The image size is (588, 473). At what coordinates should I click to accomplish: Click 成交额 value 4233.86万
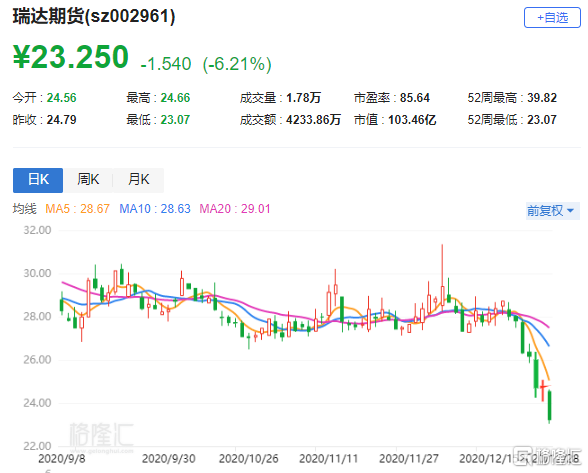tap(314, 120)
